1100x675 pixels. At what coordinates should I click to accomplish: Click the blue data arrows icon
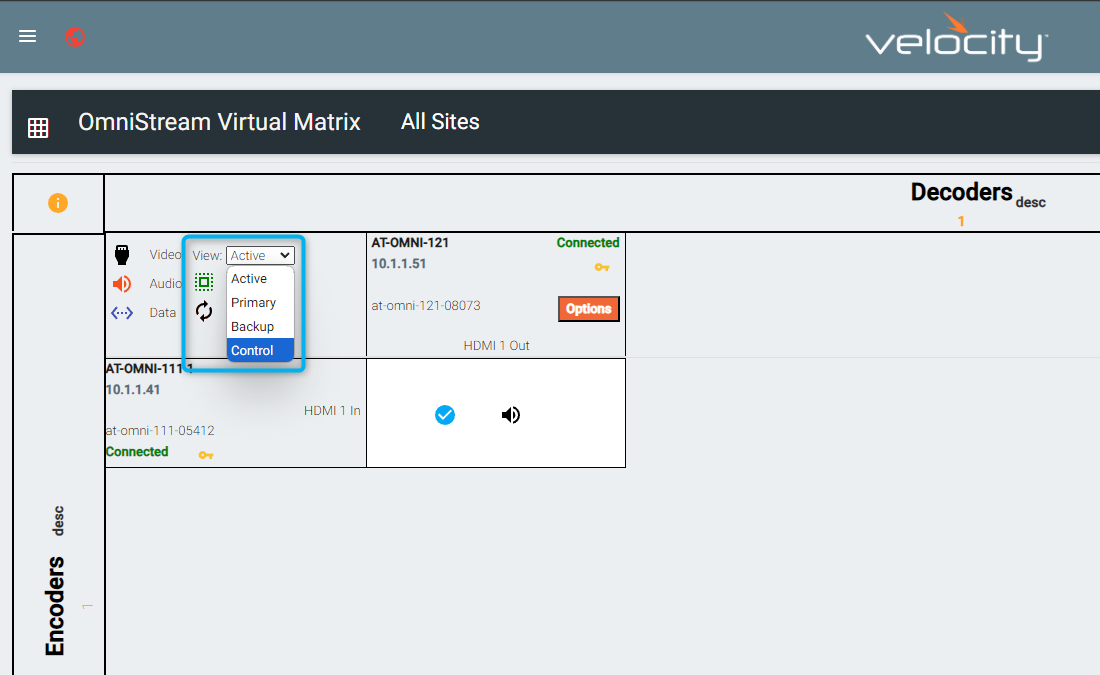pyautogui.click(x=122, y=313)
